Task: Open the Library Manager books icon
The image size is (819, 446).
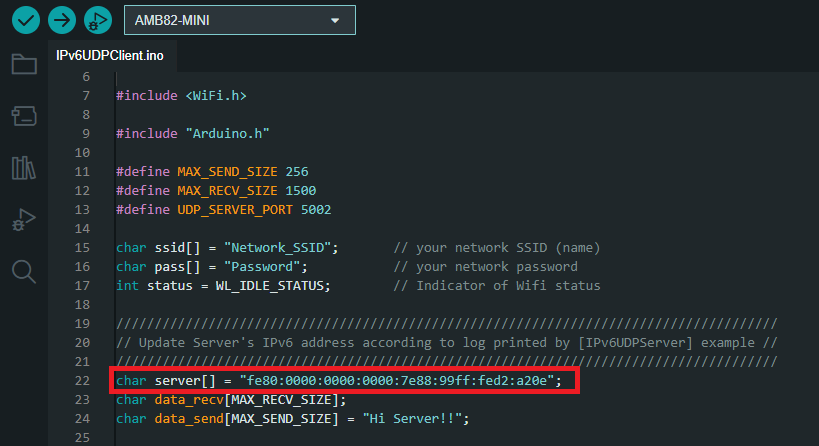Action: tap(23, 167)
